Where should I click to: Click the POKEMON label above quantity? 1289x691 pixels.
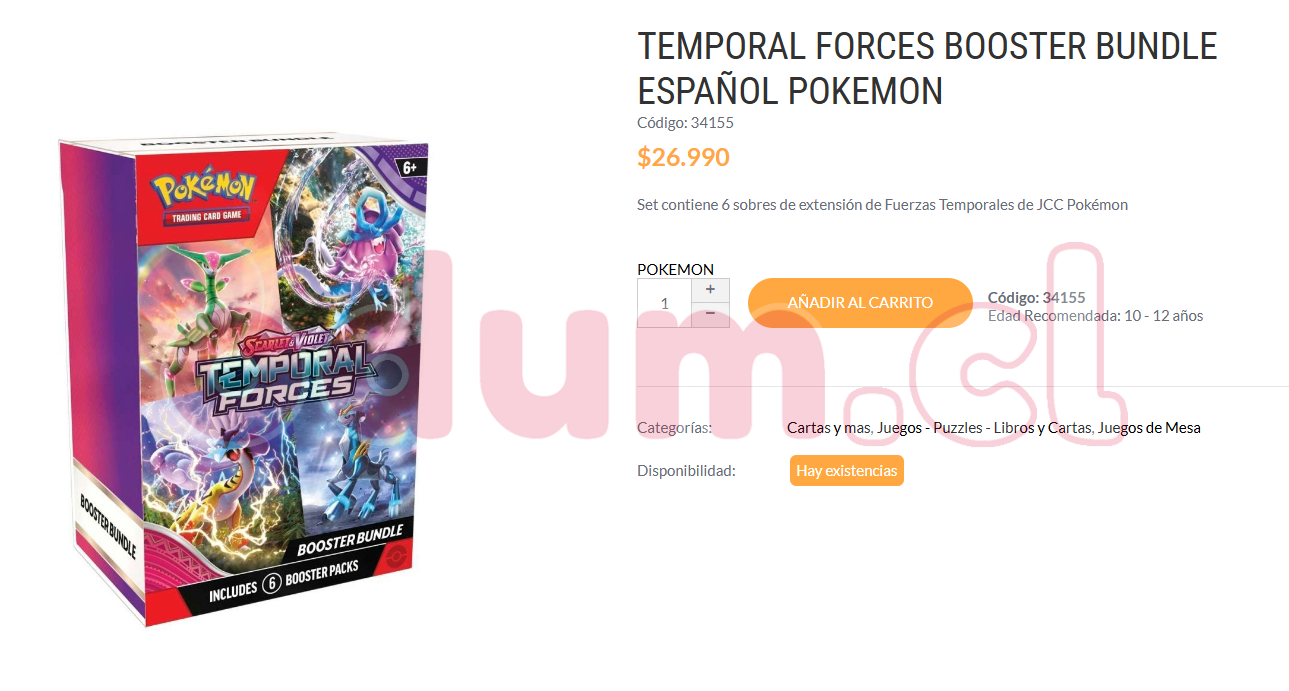pyautogui.click(x=675, y=269)
